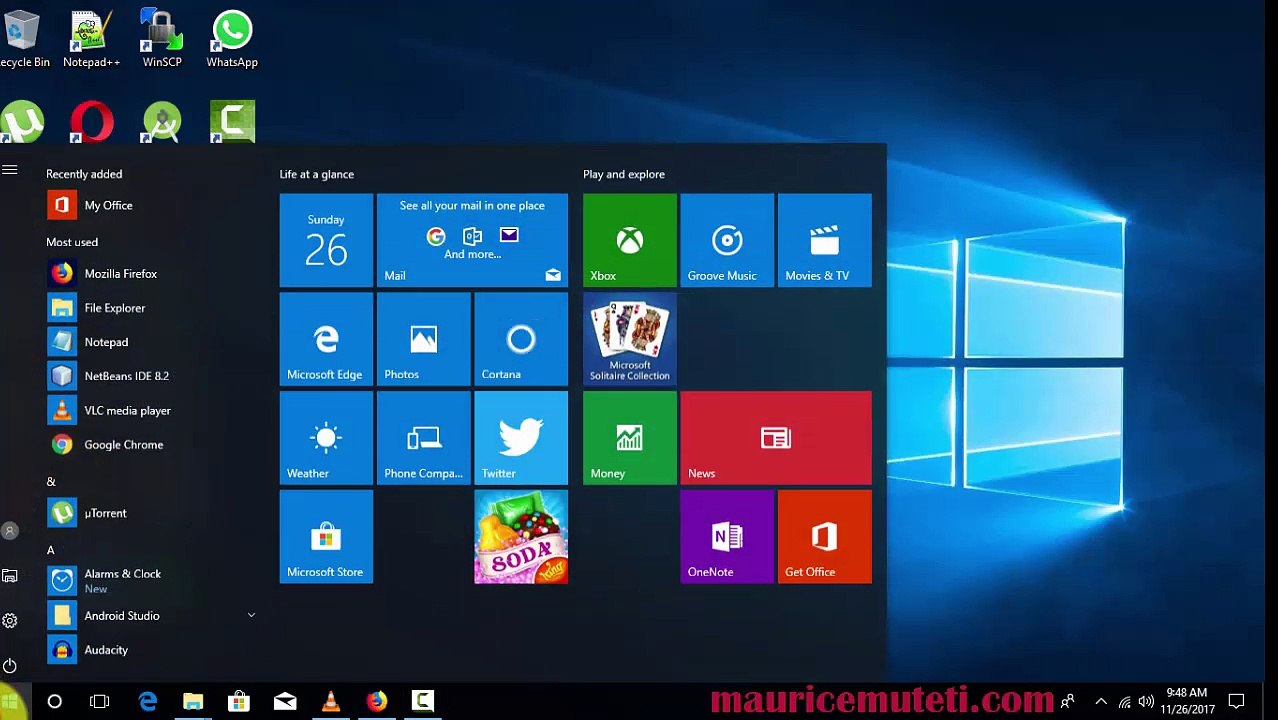Click the Life at a glance group title
This screenshot has width=1278, height=720.
pyautogui.click(x=316, y=174)
